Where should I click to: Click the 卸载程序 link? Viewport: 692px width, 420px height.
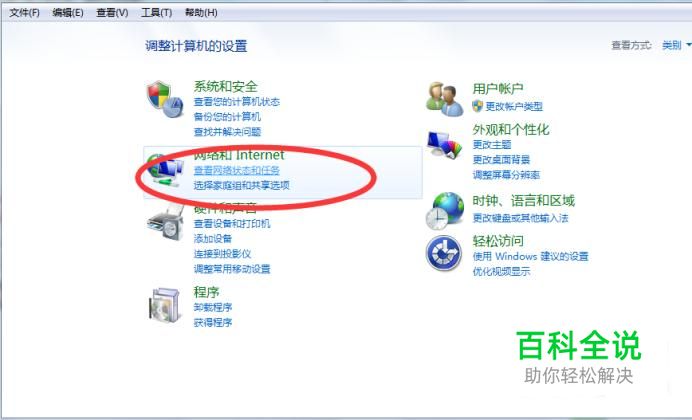[x=213, y=307]
